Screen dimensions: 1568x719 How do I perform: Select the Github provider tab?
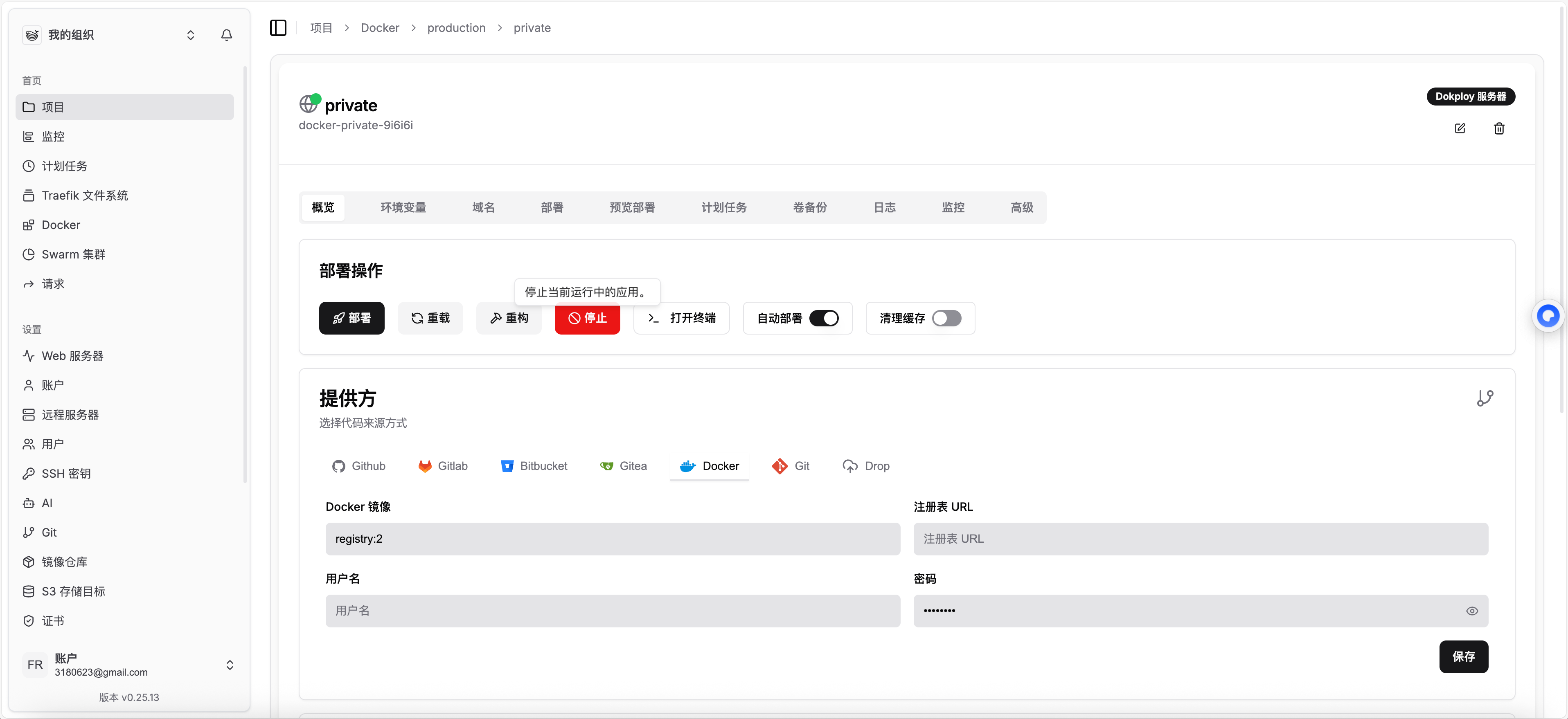pos(358,466)
